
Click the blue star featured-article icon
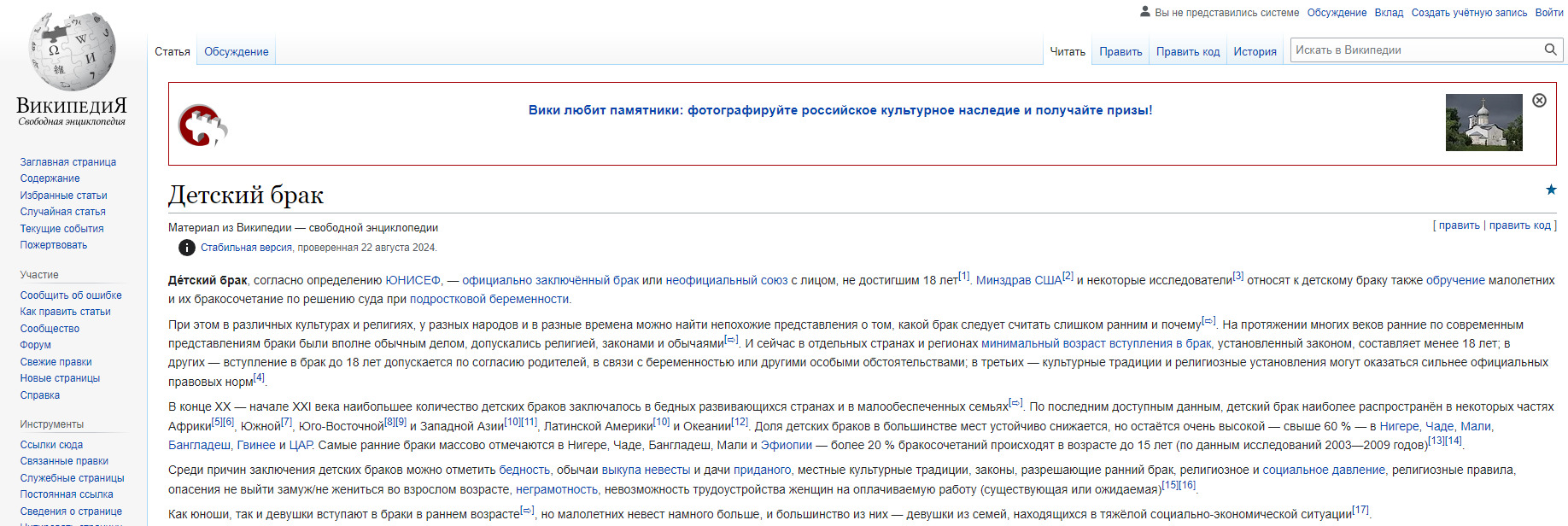[x=1551, y=190]
